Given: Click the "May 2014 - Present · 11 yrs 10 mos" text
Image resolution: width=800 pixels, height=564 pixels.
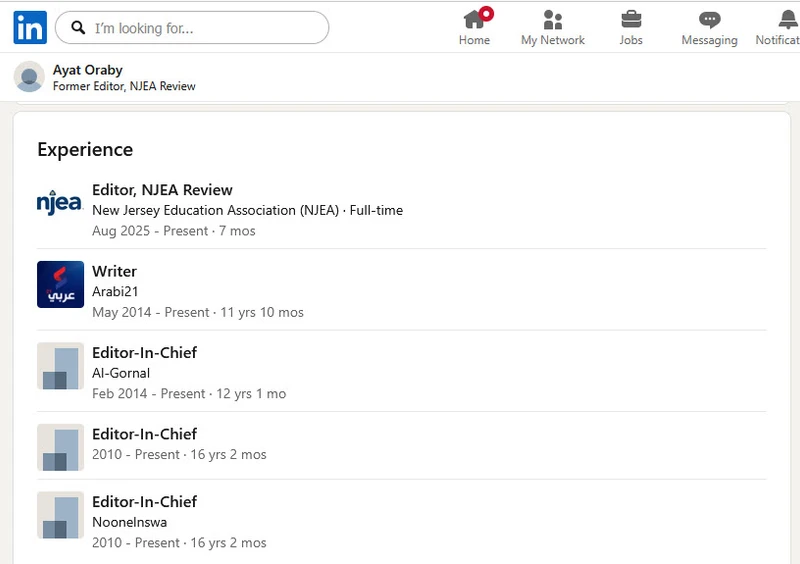Looking at the screenshot, I should (x=198, y=312).
